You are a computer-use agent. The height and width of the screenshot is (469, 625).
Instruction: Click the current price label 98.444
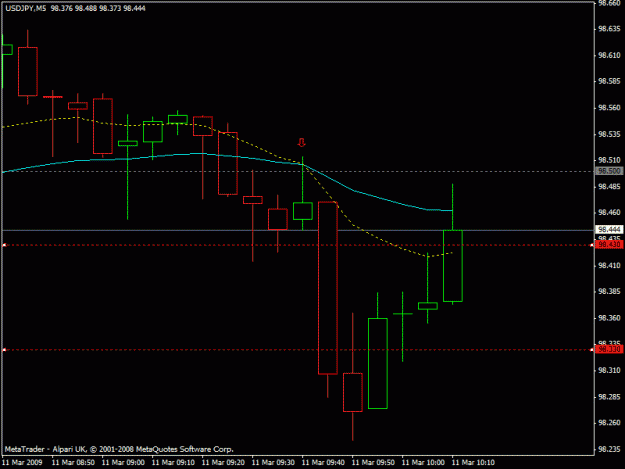609,230
